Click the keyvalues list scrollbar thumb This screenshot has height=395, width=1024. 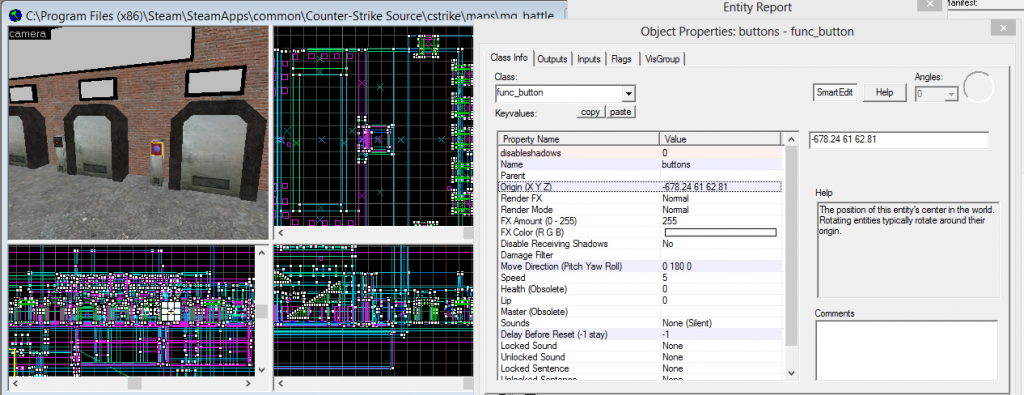click(x=791, y=245)
